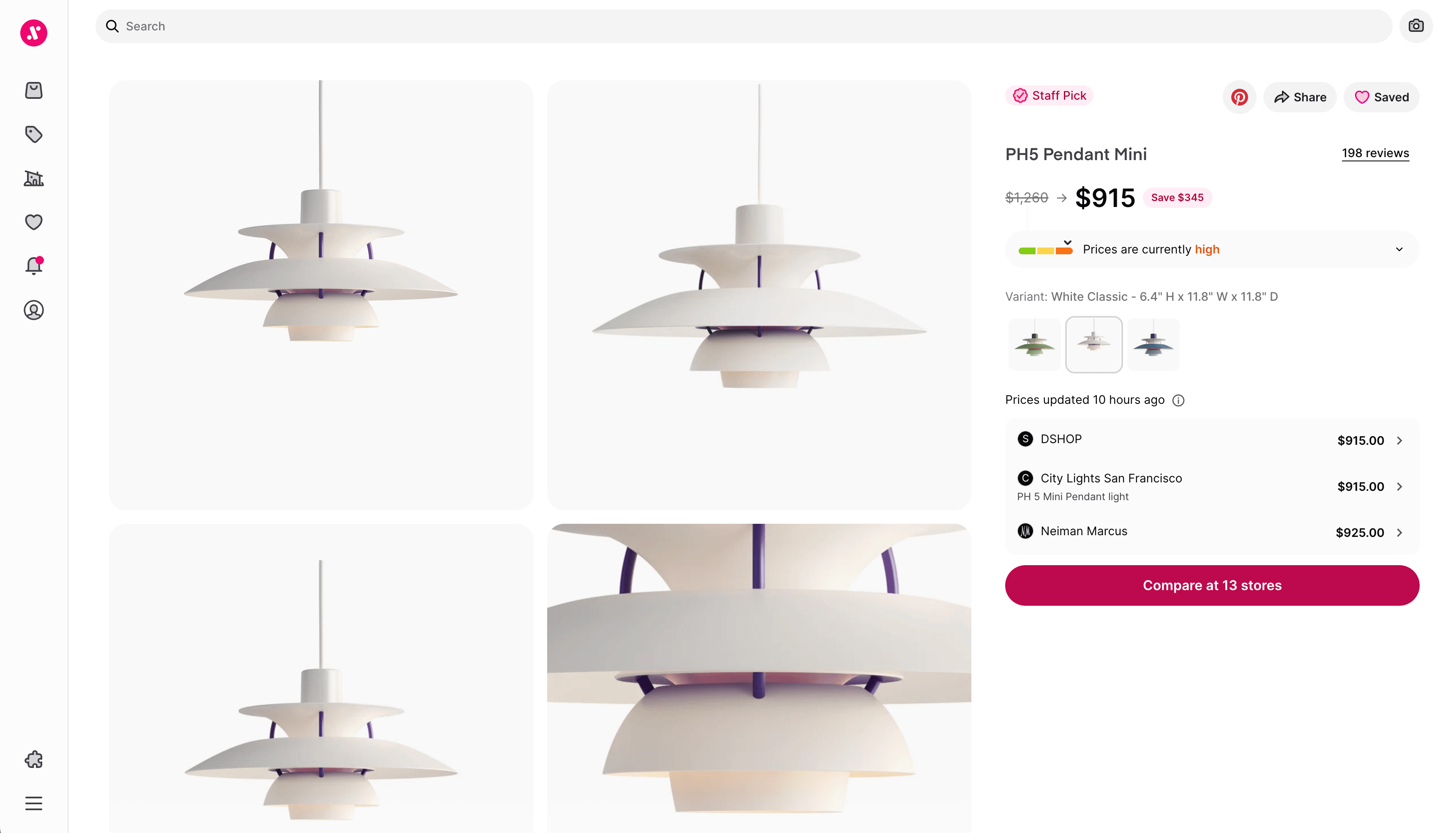Click into the Search field
The height and width of the screenshot is (833, 1456).
(x=744, y=26)
